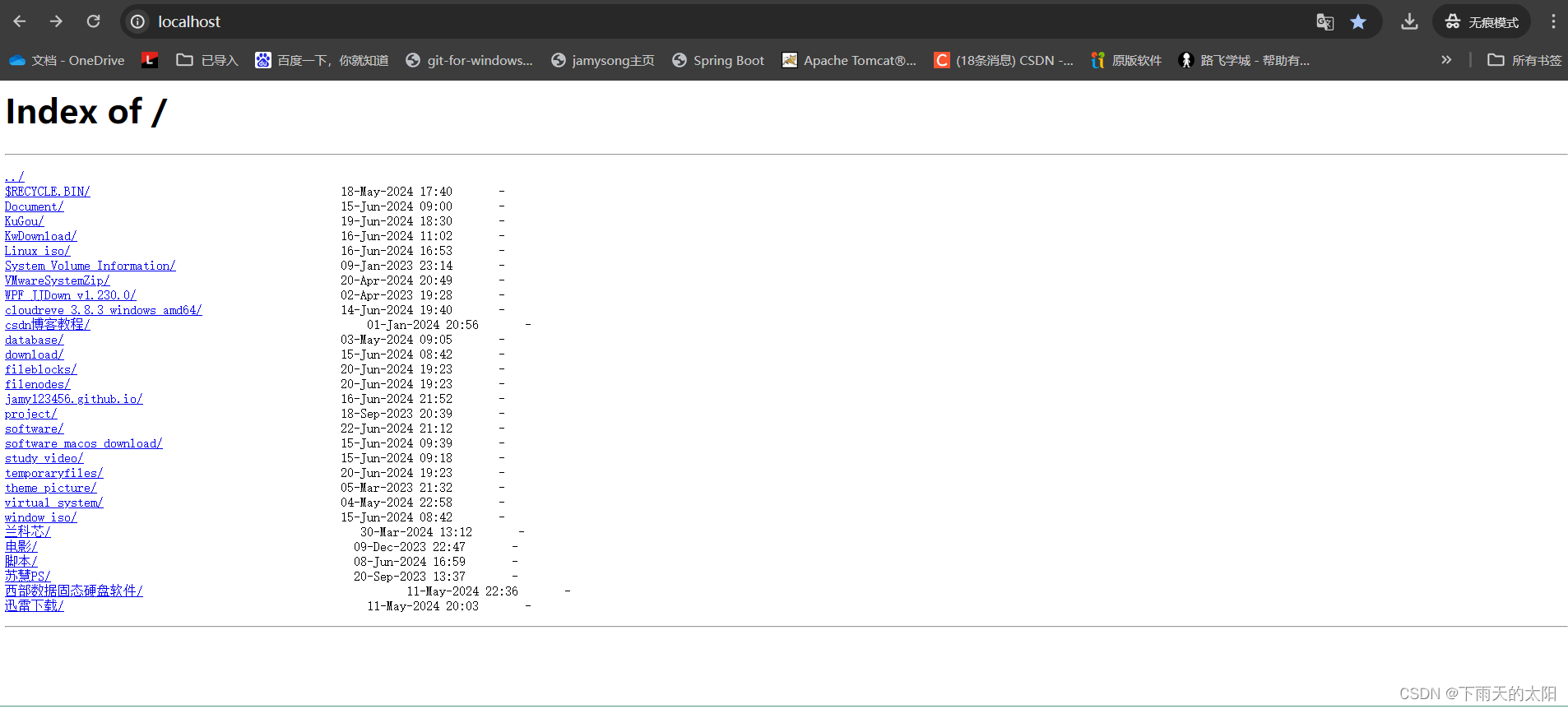Open the virtual_system/ directory
This screenshot has width=1568, height=709.
pyautogui.click(x=54, y=503)
